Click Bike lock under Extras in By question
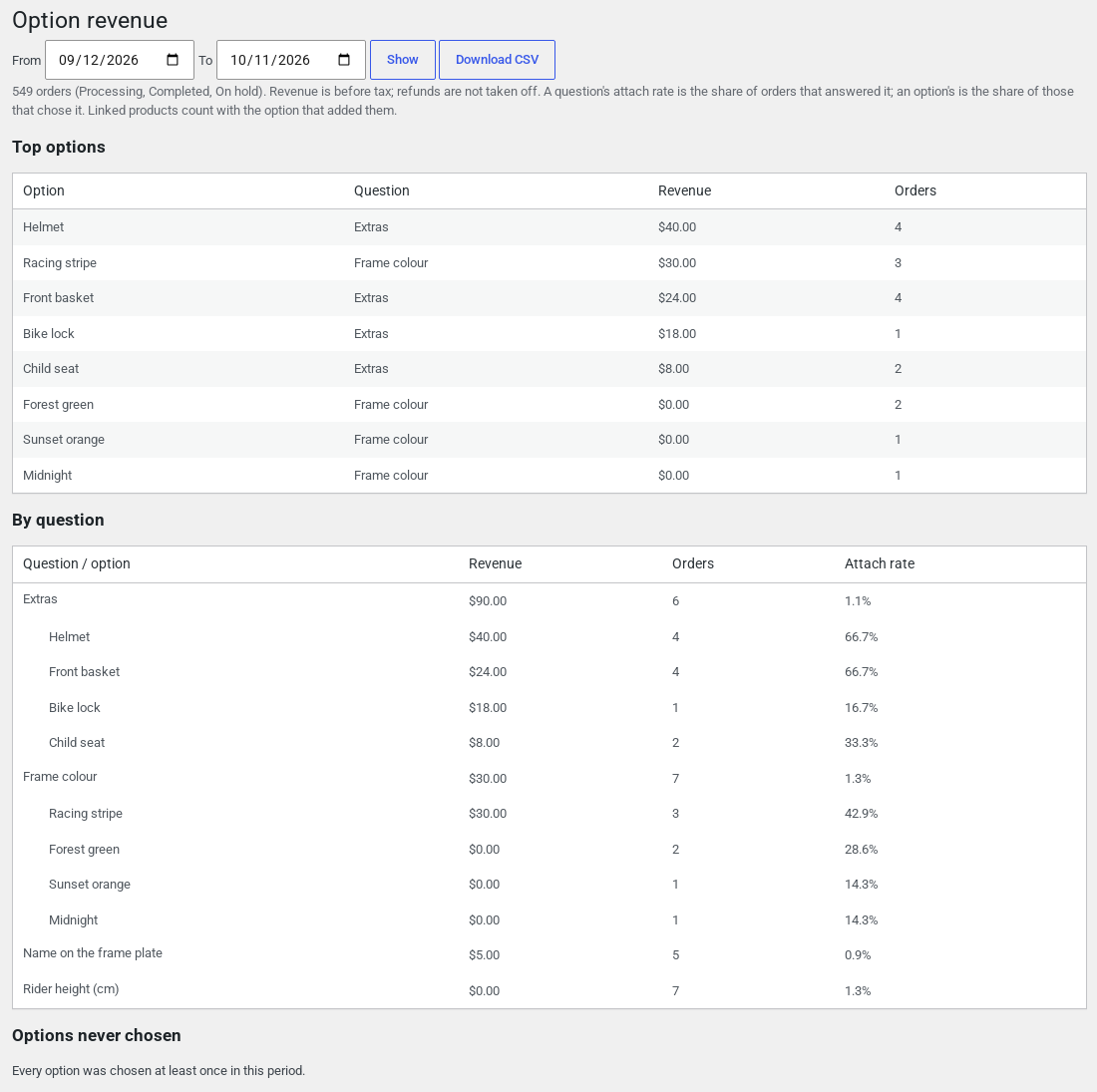The height and width of the screenshot is (1092, 1097). (74, 707)
